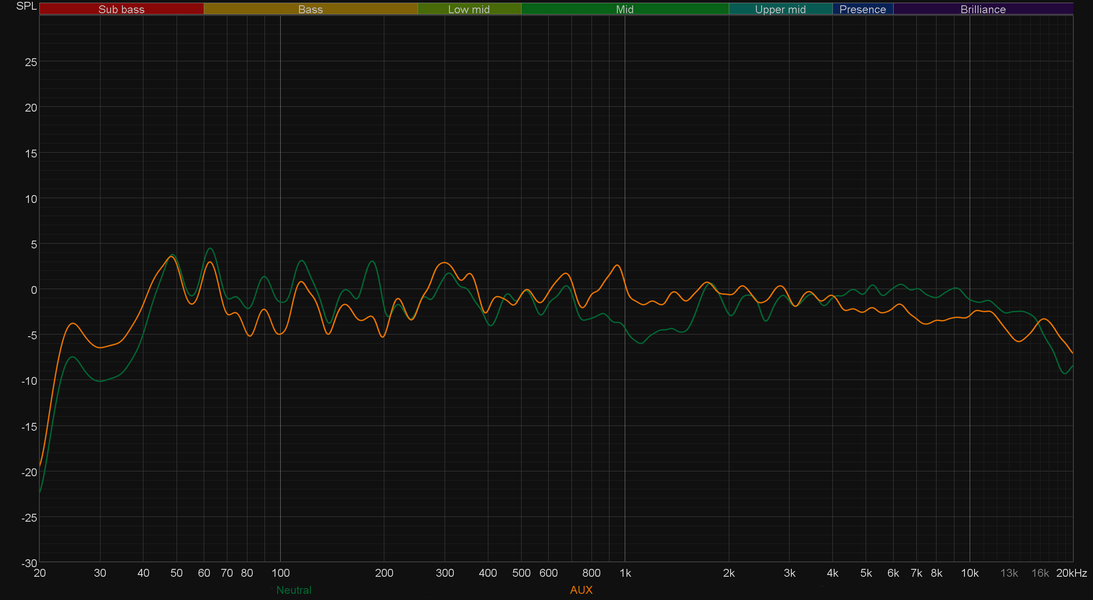
Task: Select the Presence band label
Action: (x=862, y=9)
